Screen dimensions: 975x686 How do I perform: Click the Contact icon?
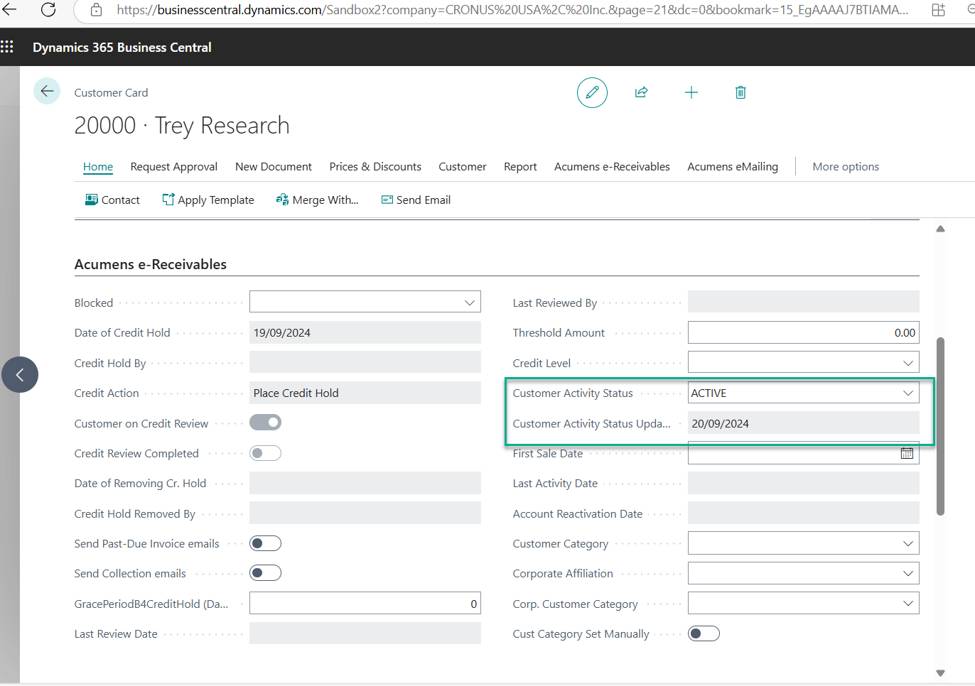click(91, 200)
